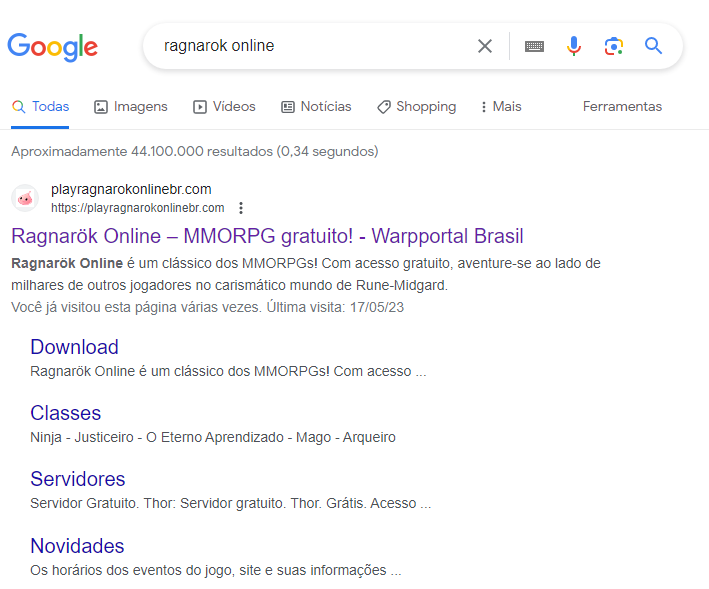Open the three-dot options next to URL
This screenshot has width=709, height=589.
241,208
